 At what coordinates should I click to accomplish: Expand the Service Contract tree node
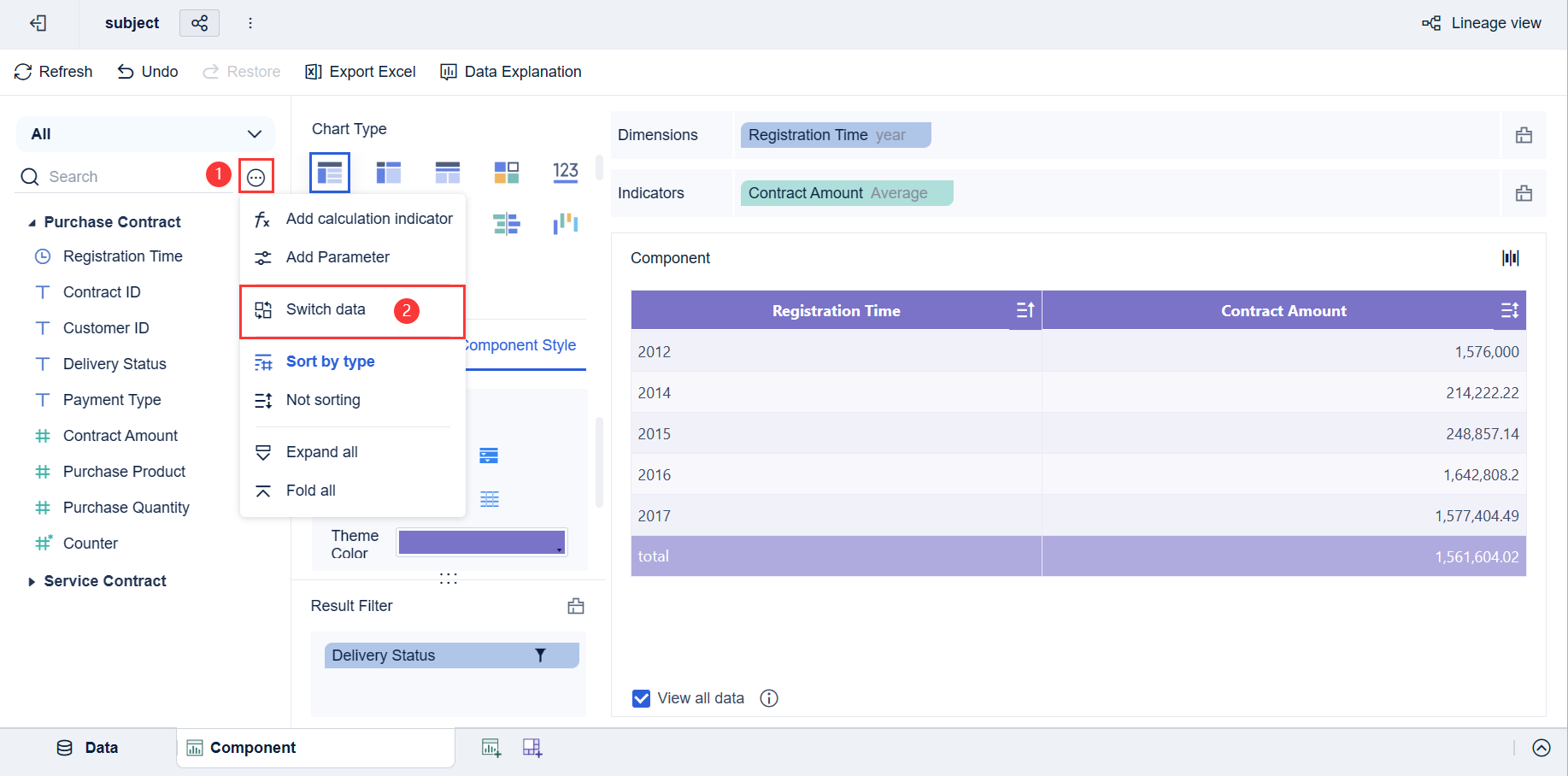[x=32, y=581]
